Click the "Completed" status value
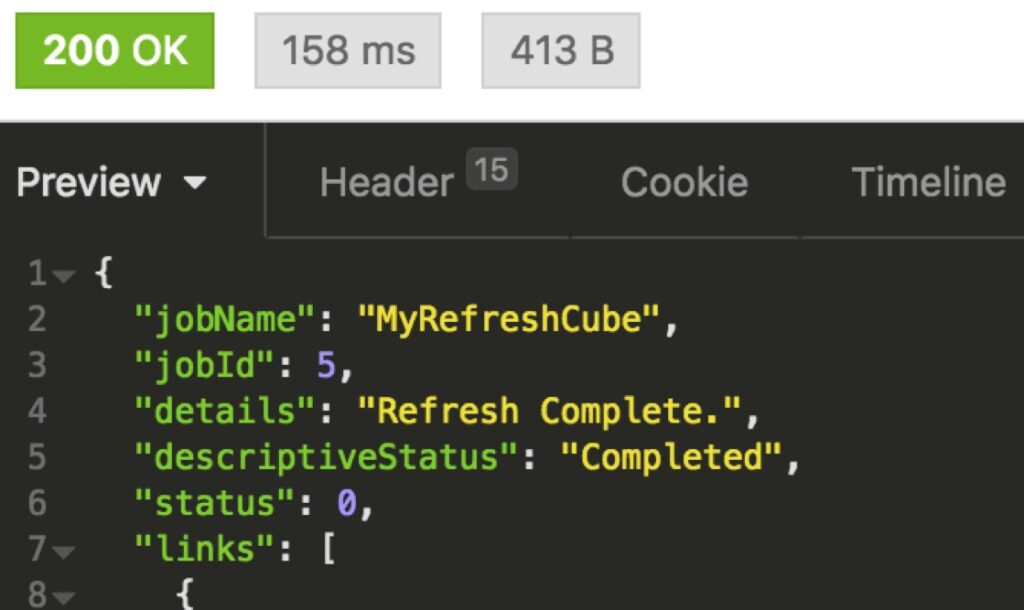Screen dimensions: 1024x610 670,458
